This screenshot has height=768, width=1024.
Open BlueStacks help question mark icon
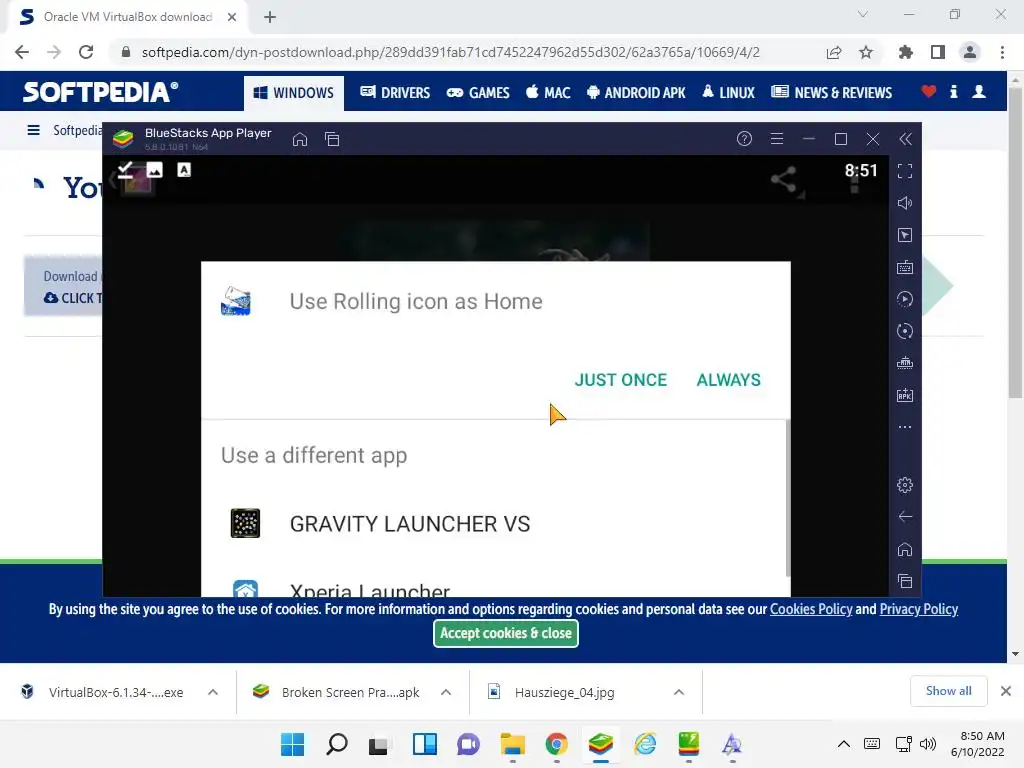pyautogui.click(x=744, y=138)
